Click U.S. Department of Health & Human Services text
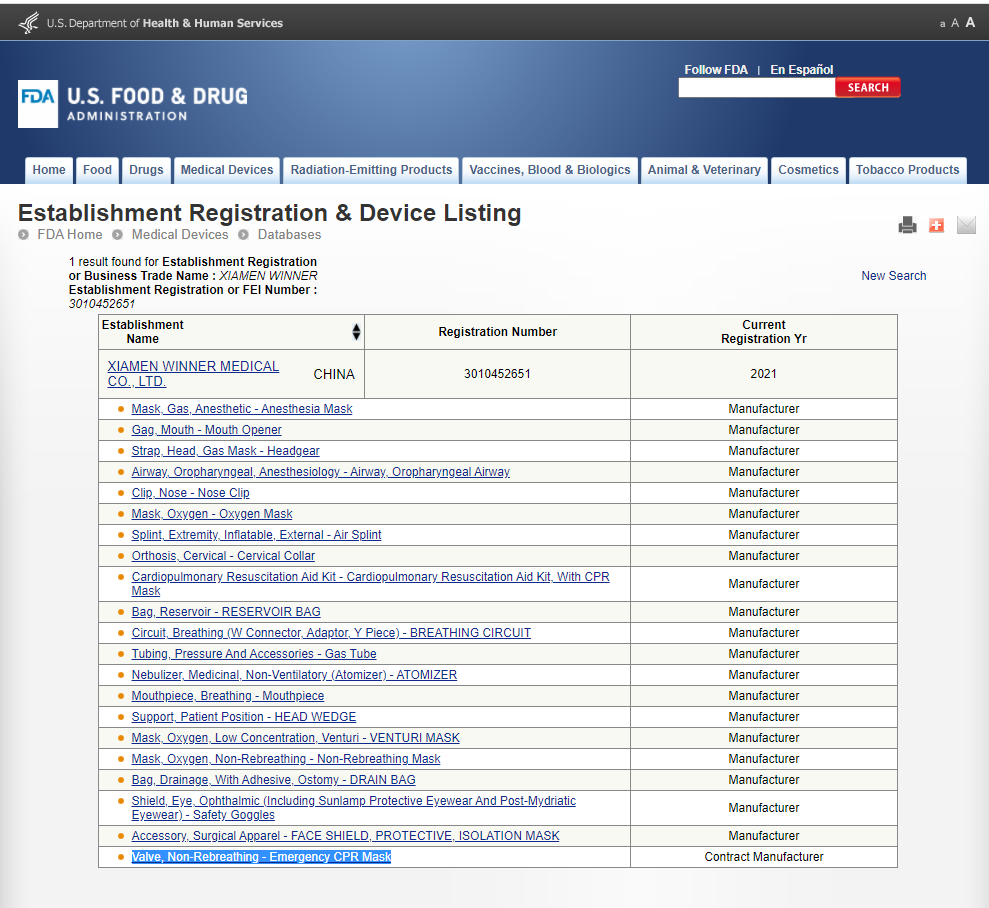The image size is (989, 908). 165,23
